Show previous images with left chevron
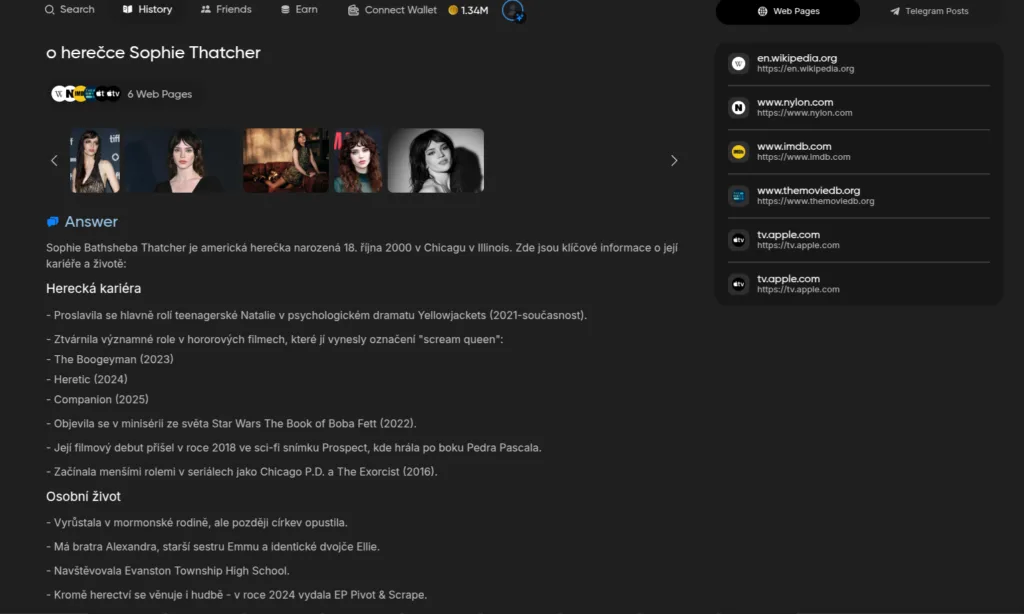 click(x=54, y=160)
